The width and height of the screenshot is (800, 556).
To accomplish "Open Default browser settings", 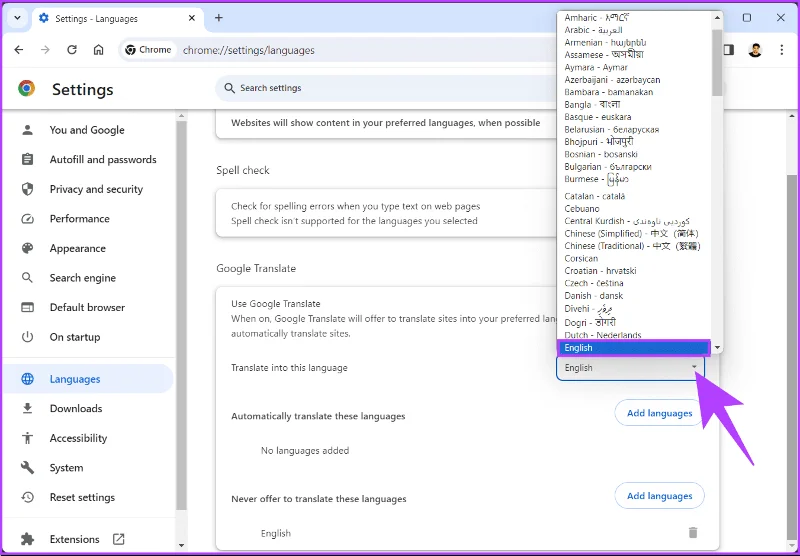I will click(87, 308).
